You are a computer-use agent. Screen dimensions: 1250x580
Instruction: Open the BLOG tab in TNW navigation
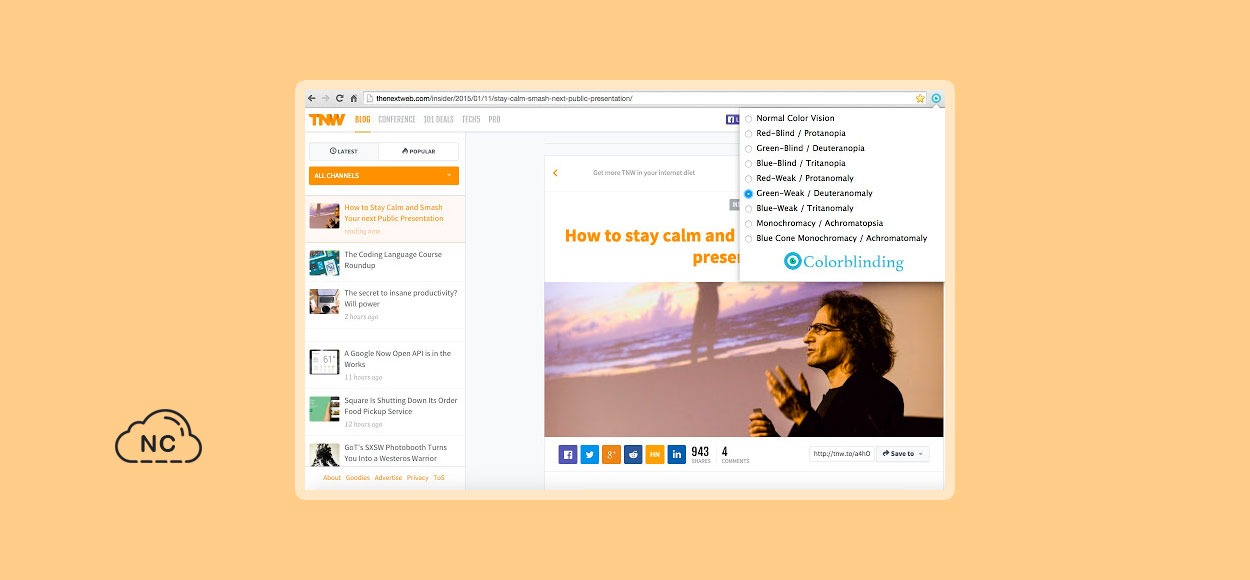(362, 120)
